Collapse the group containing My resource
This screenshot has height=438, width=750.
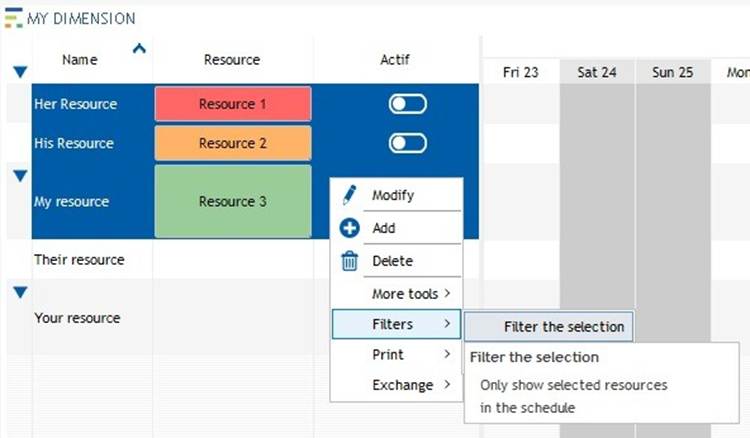click(20, 176)
